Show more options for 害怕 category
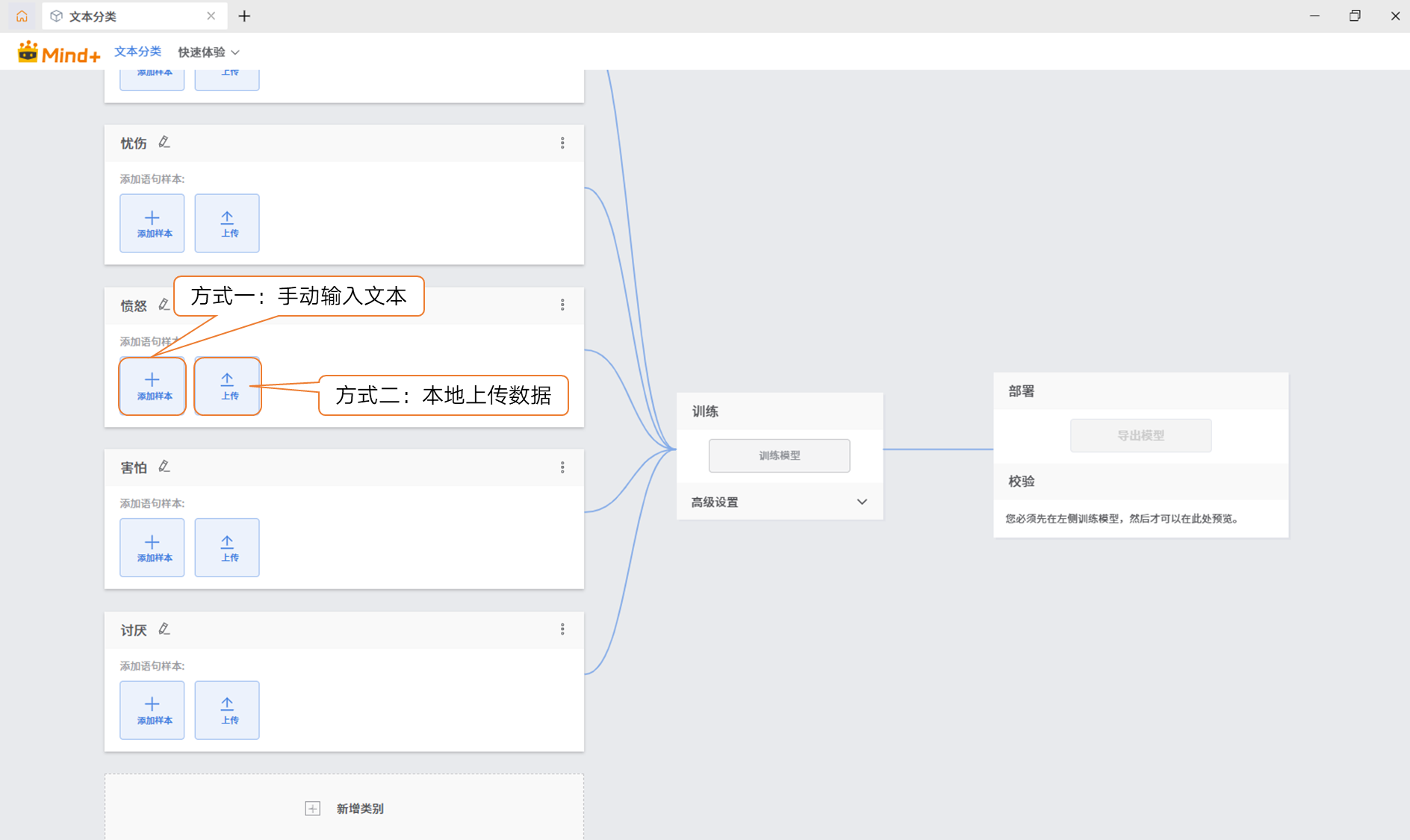Screen dimensions: 1410x840 [562, 467]
